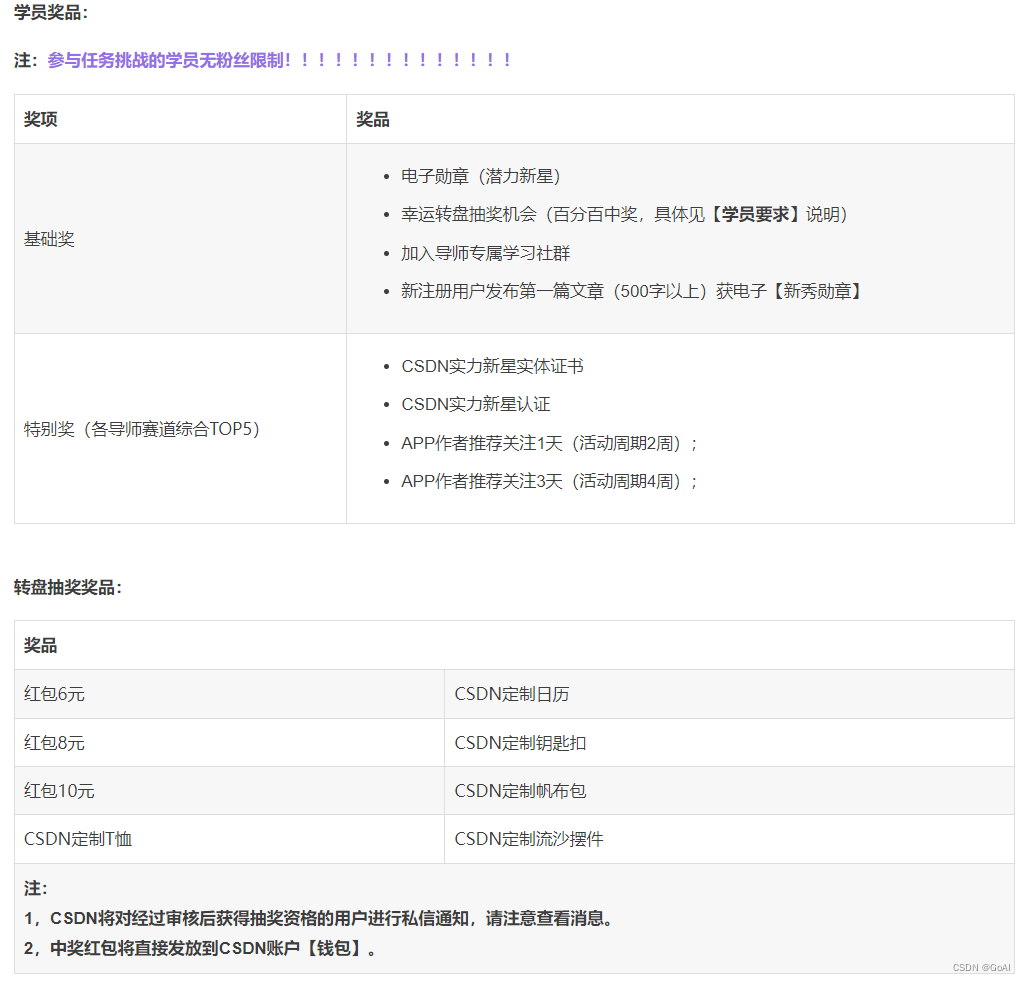The image size is (1025, 981).
Task: Select the '基础奖' row label
Action: [x=49, y=239]
